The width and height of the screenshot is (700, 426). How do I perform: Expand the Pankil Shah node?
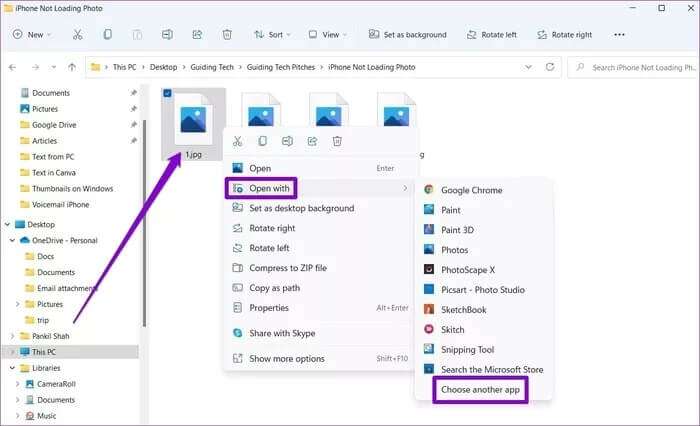point(12,336)
